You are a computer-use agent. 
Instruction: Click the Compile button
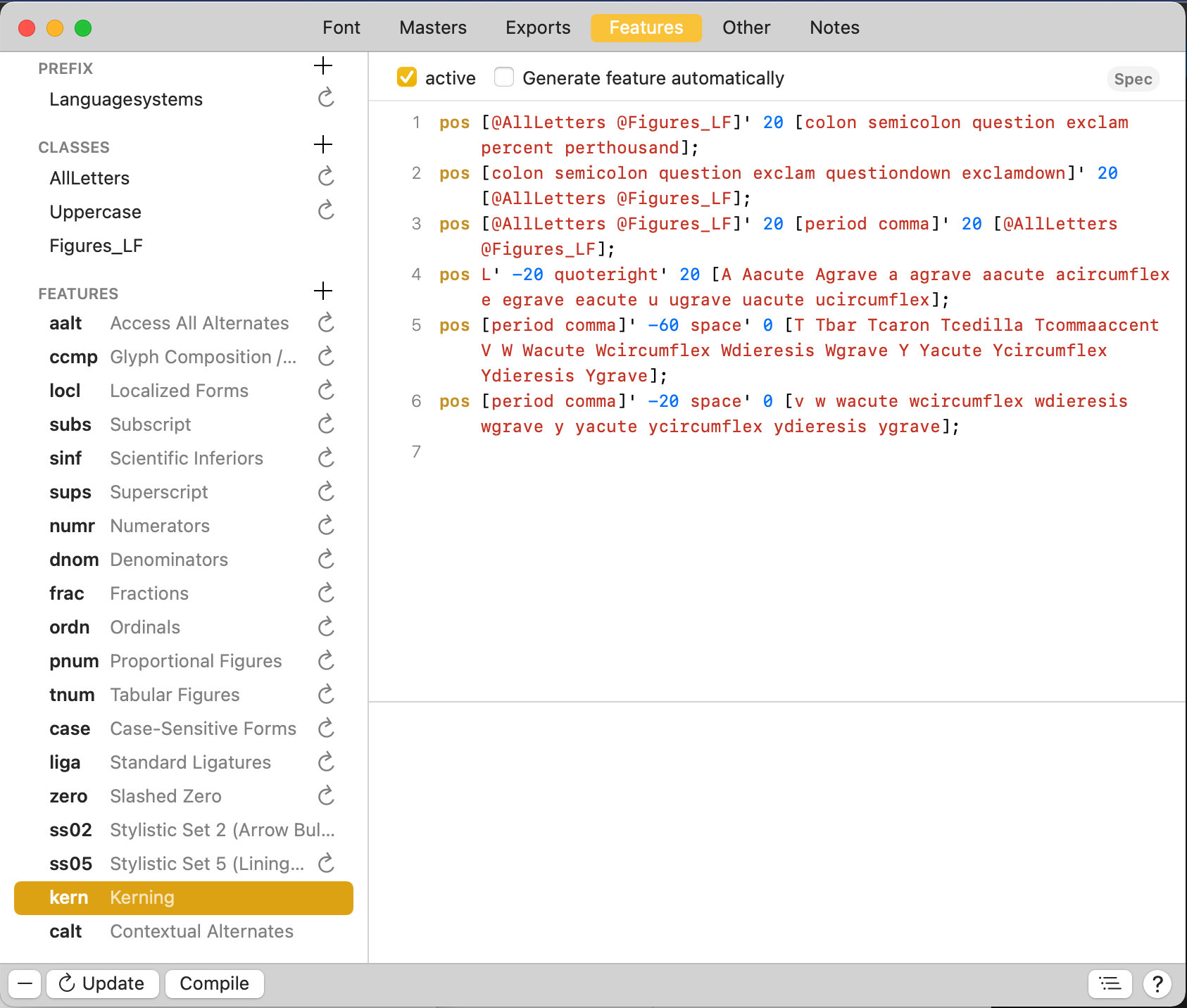click(214, 983)
